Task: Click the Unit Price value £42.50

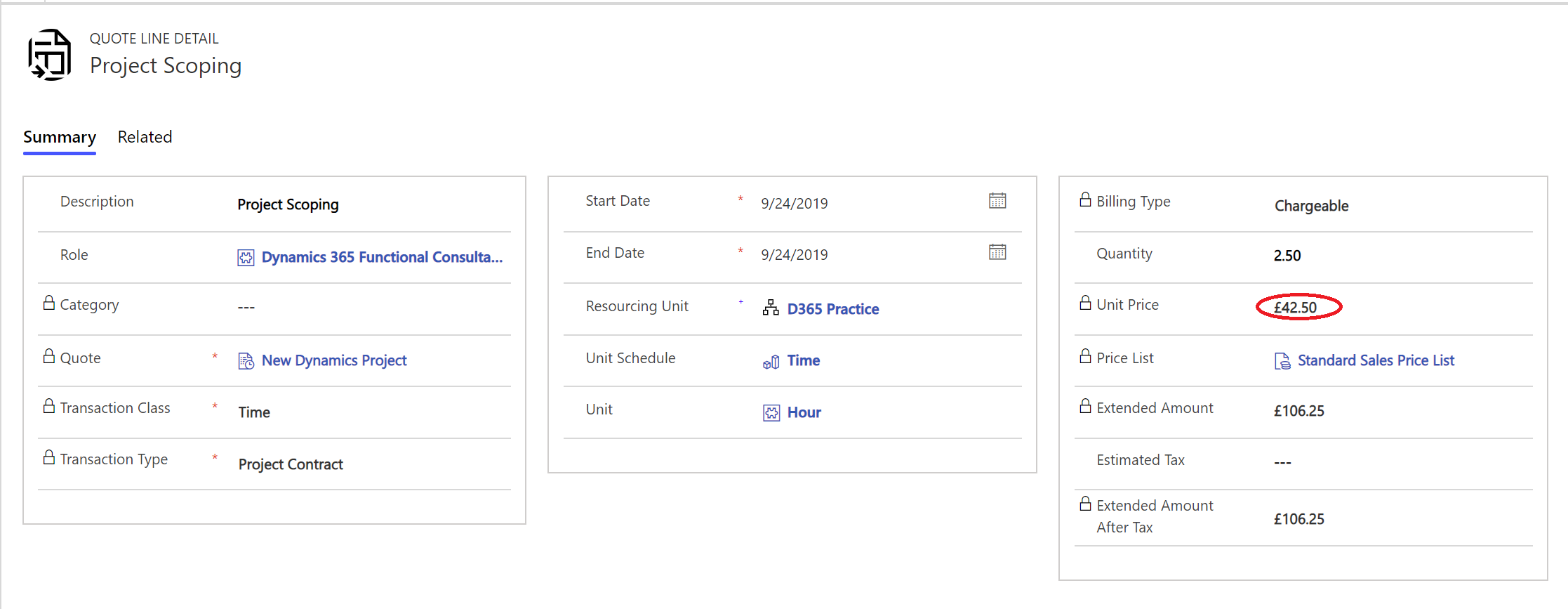Action: (1296, 308)
